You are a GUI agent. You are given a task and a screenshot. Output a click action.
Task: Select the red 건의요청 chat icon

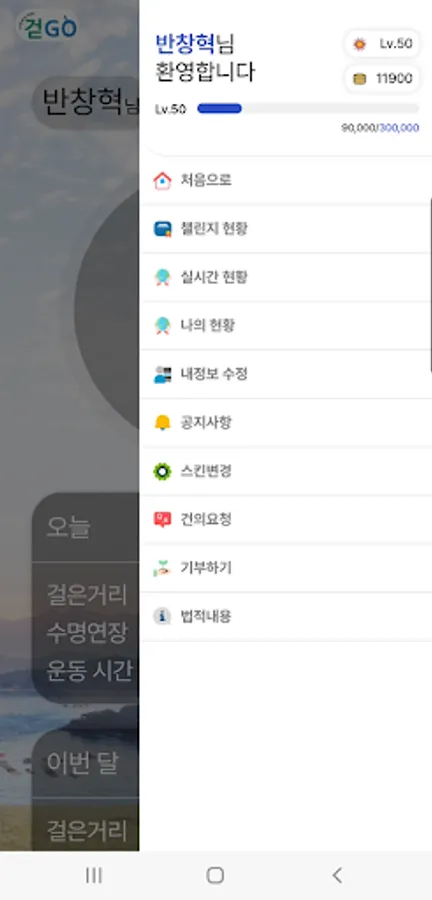pos(162,520)
